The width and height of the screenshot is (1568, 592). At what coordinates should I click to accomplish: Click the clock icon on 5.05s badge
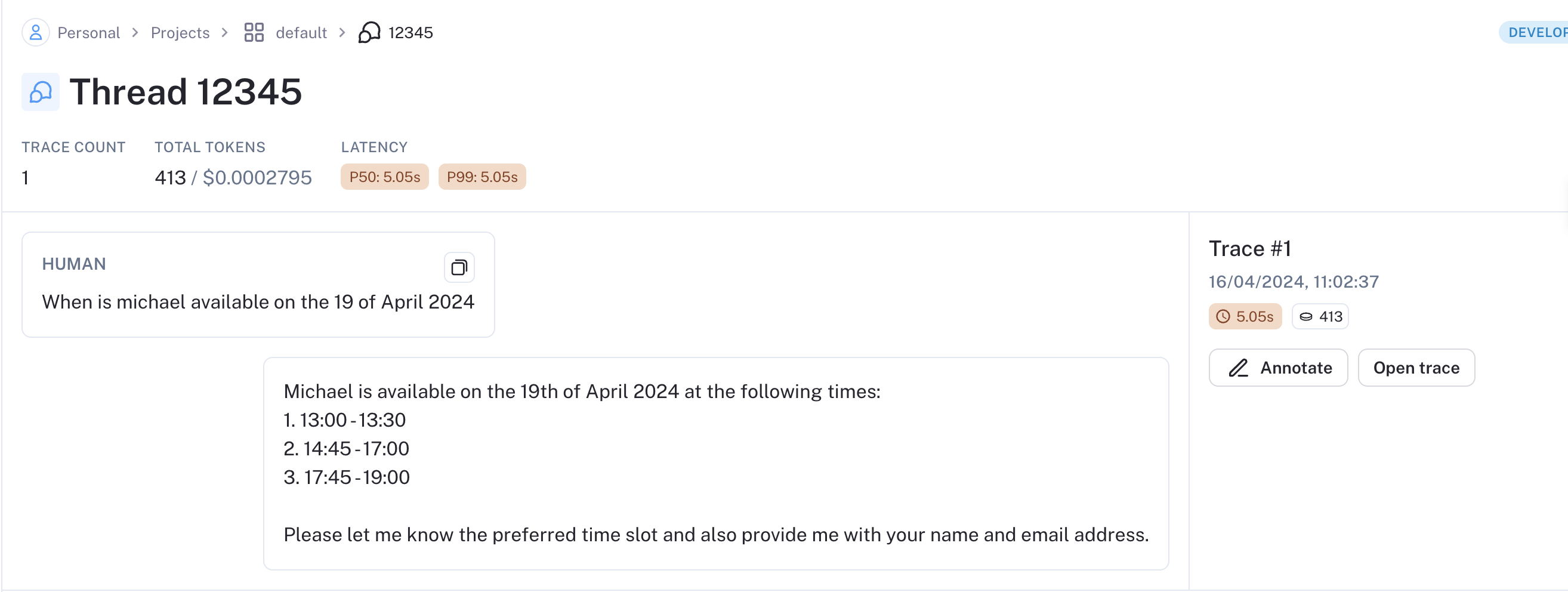[1223, 317]
